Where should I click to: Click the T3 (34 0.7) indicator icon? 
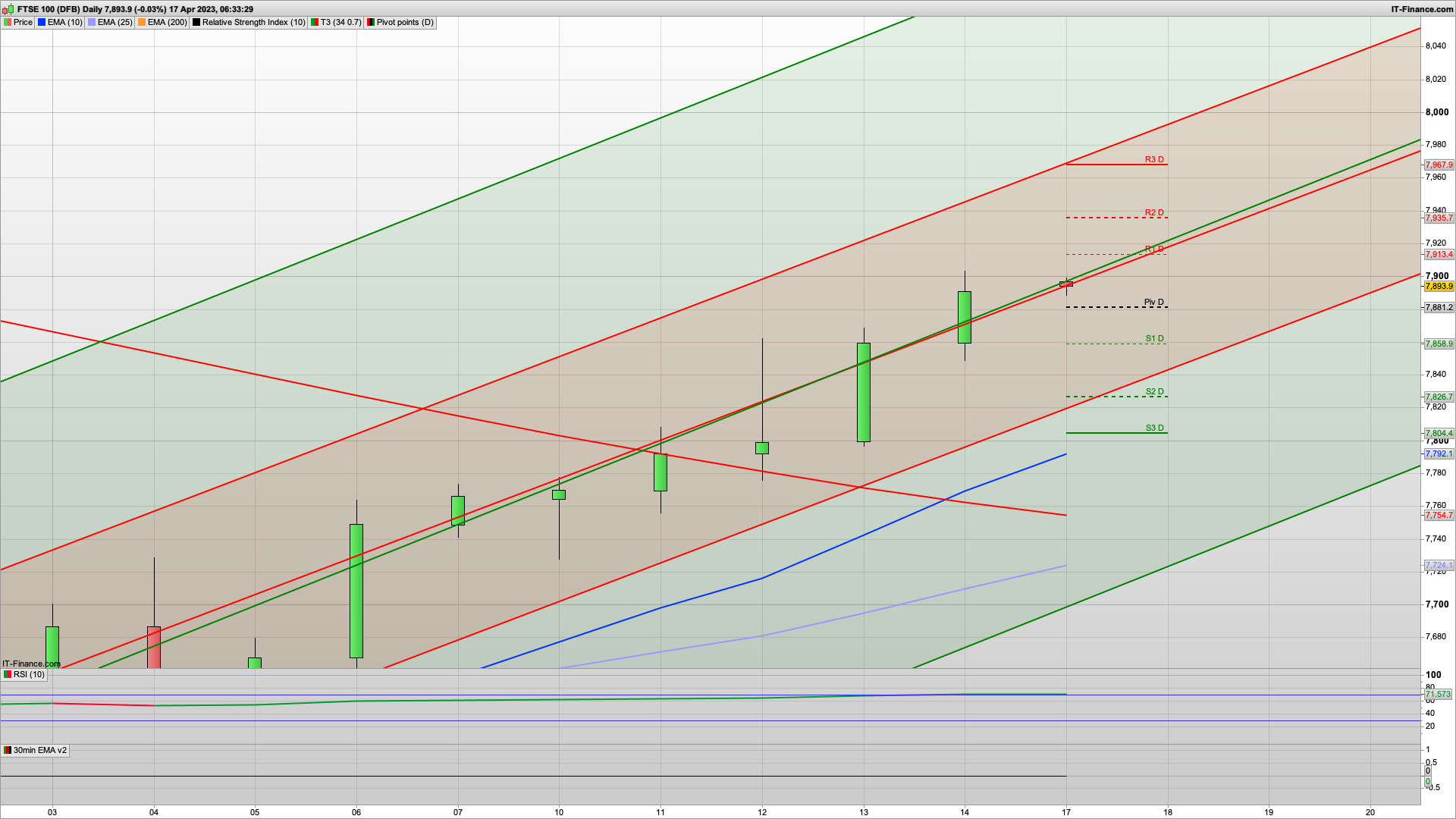[x=315, y=23]
